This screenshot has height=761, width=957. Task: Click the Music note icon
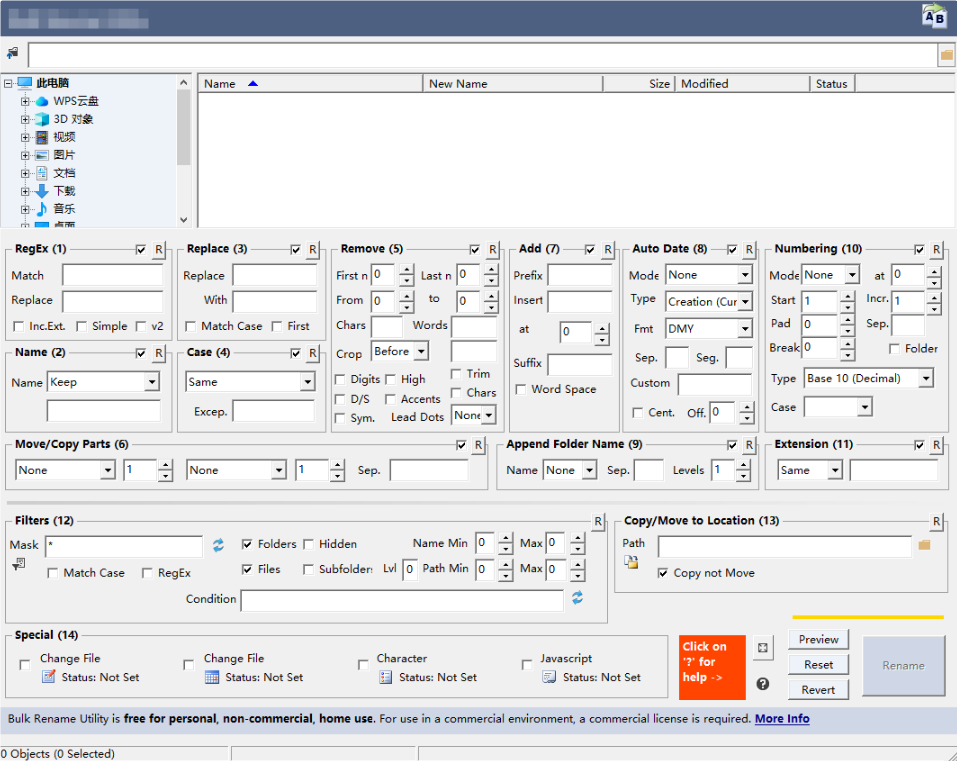coord(42,209)
